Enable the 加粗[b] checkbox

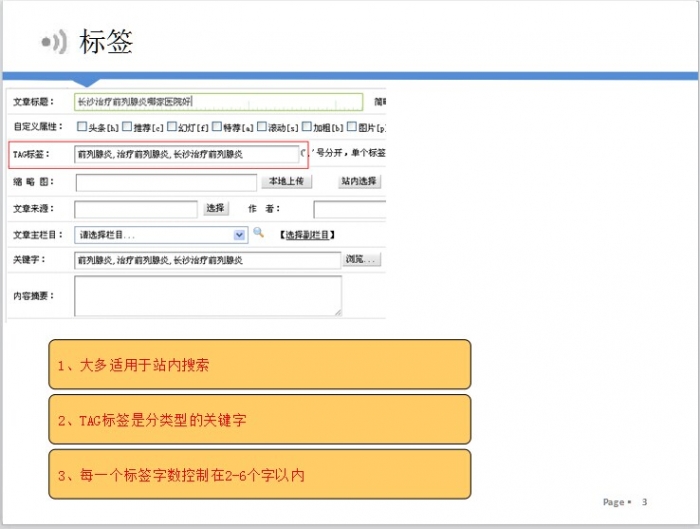306,128
